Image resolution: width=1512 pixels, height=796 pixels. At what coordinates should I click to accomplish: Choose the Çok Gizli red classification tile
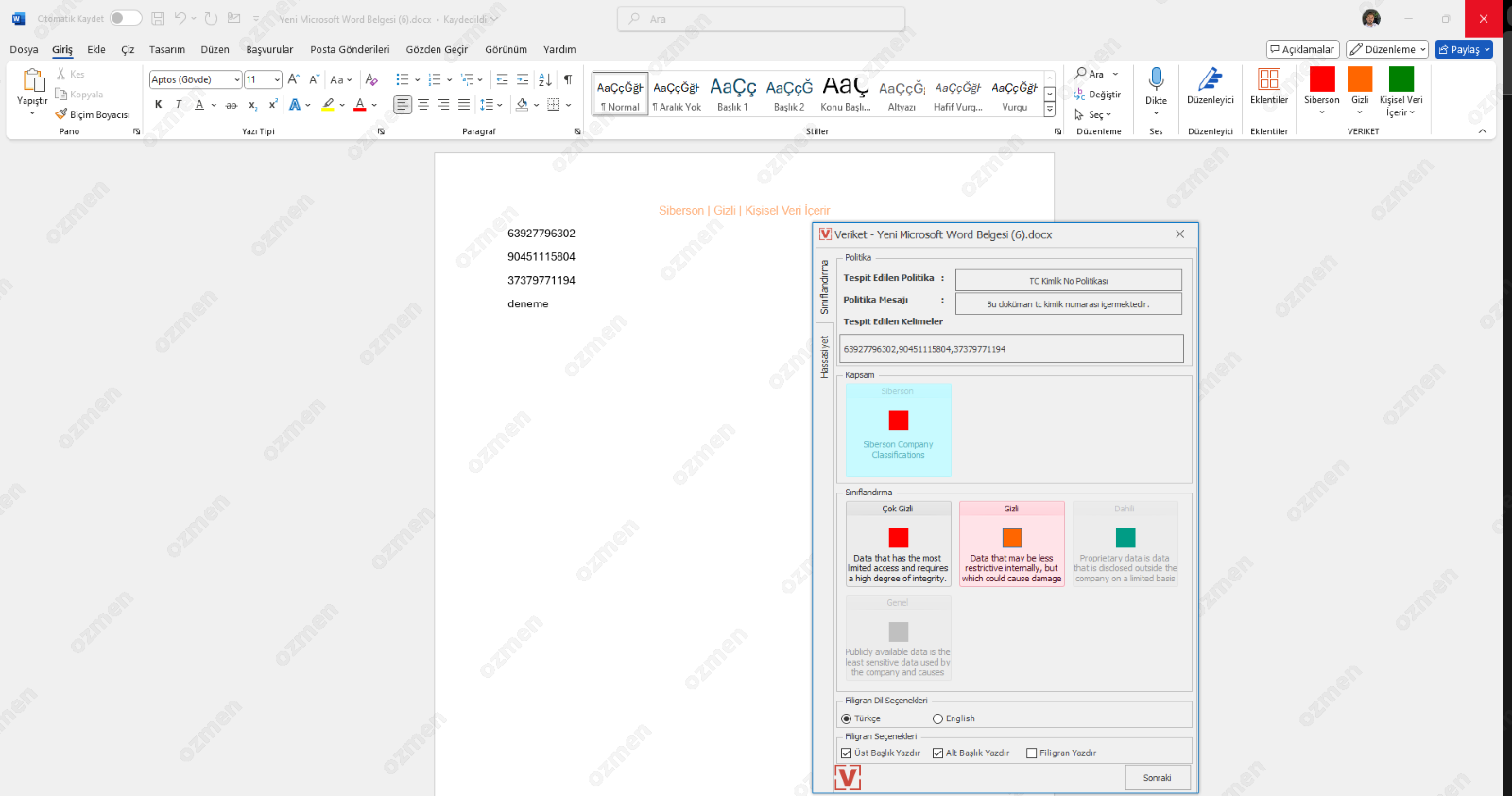tap(898, 544)
